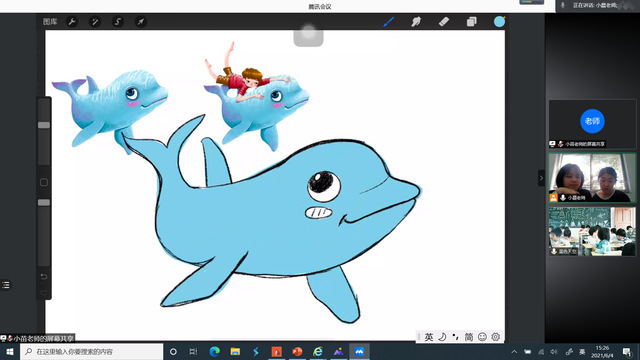
Task: Open the wrench Actions menu
Action: pos(72,22)
